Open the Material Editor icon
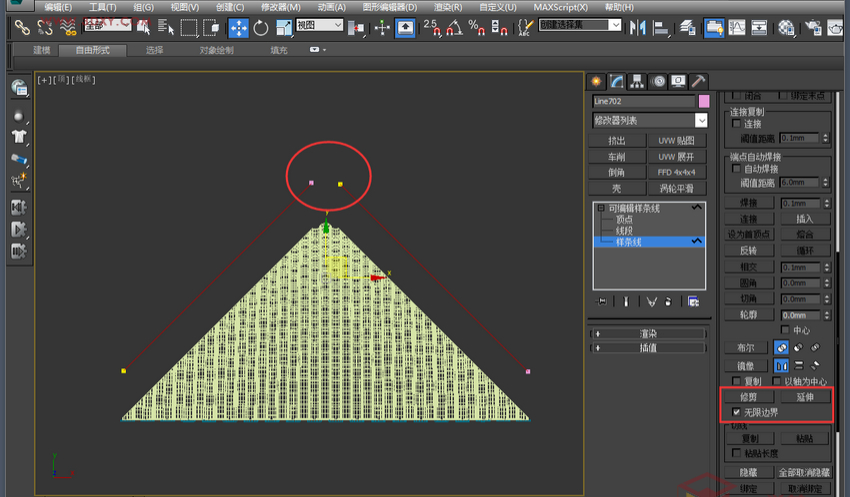Image resolution: width=850 pixels, height=497 pixels. 786,27
